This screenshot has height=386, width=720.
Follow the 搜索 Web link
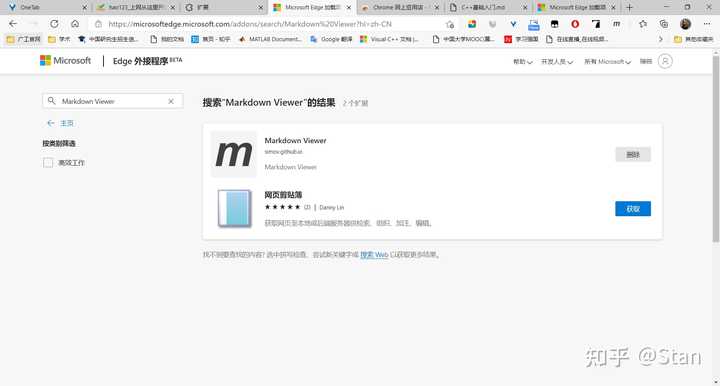[374, 255]
